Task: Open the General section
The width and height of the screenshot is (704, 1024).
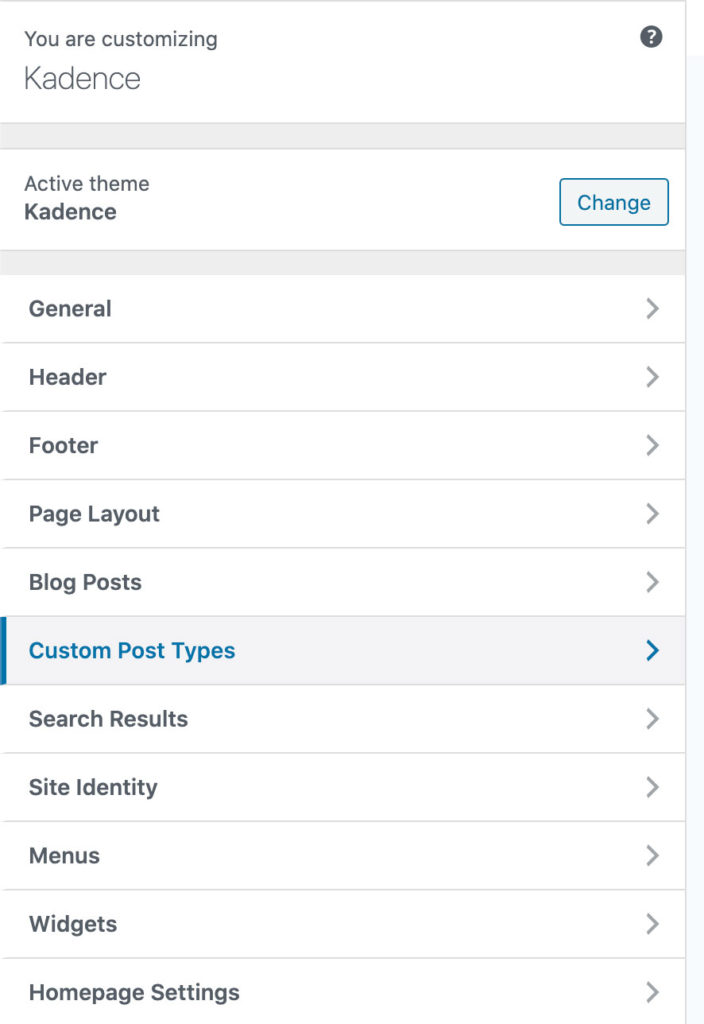Action: (x=342, y=308)
